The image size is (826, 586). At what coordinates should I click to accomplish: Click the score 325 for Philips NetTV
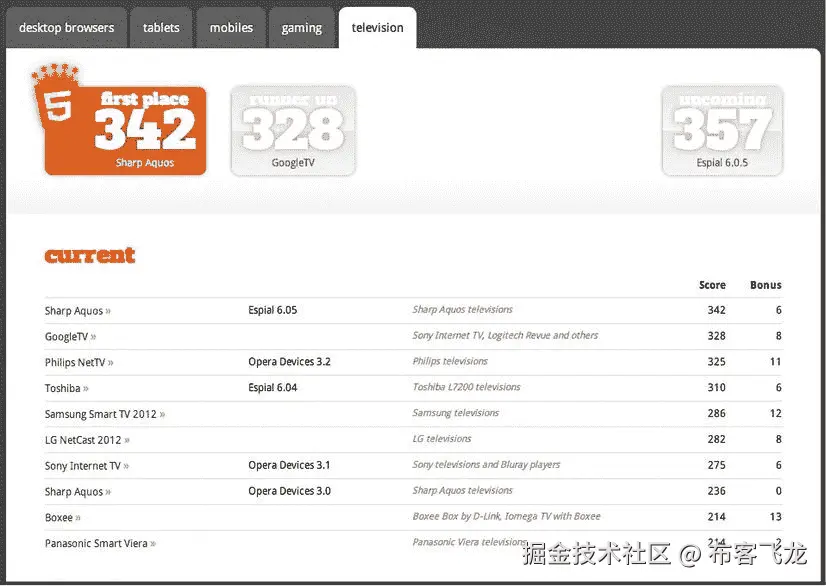pyautogui.click(x=716, y=362)
